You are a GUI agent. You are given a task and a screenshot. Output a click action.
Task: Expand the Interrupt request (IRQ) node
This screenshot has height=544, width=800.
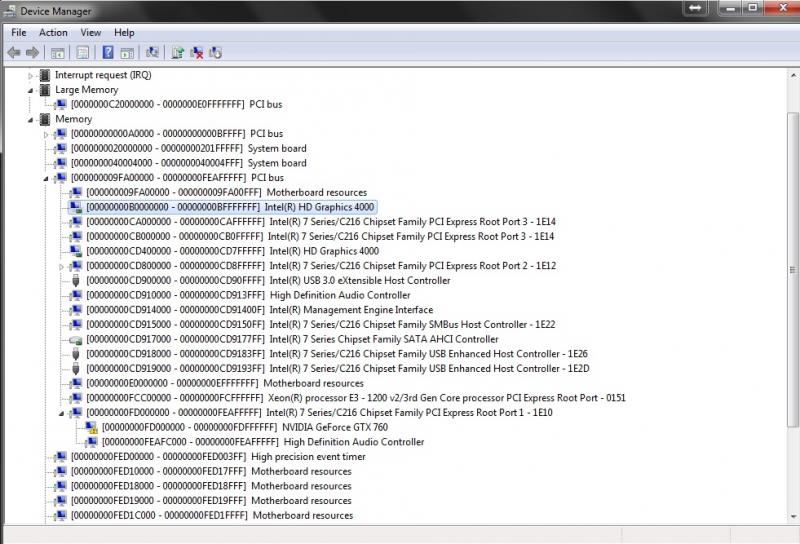[x=31, y=76]
